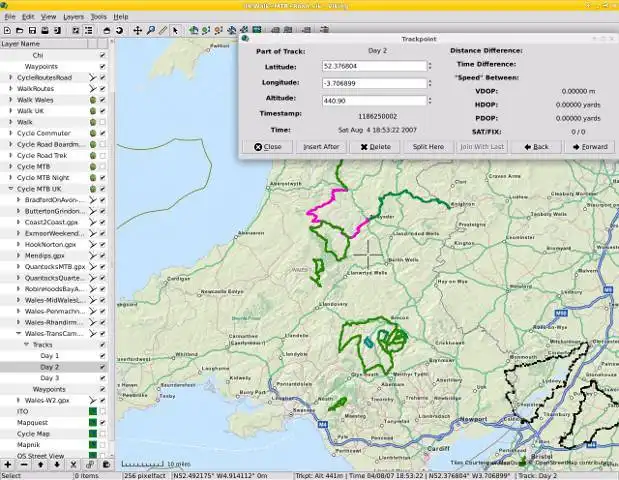This screenshot has width=619, height=480.
Task: Expand the Cycle MTB Night layer
Action: pyautogui.click(x=11, y=178)
